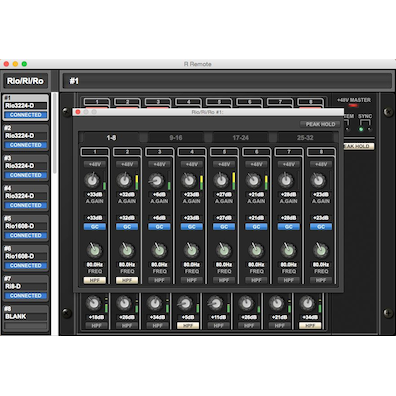The height and width of the screenshot is (396, 396).
Task: Click channel 2 A.GAIN knob at +32dB
Action: tap(124, 180)
